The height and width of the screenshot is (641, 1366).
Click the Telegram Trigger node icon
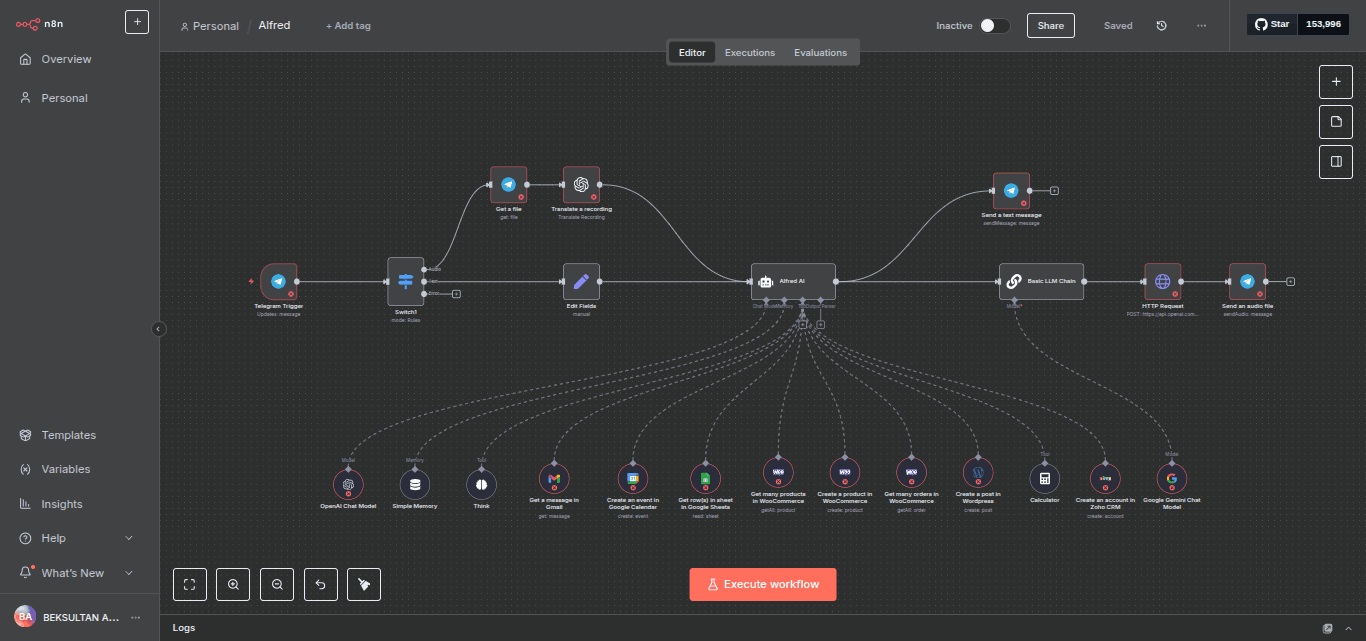(278, 282)
